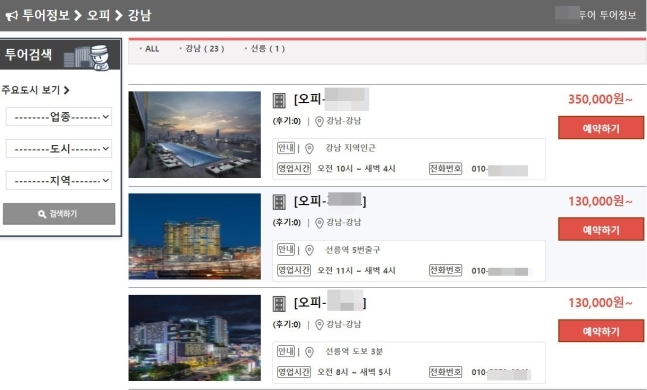Click building icon of the 선릉역 도보 3분 listing
The image size is (647, 390).
coord(279,304)
